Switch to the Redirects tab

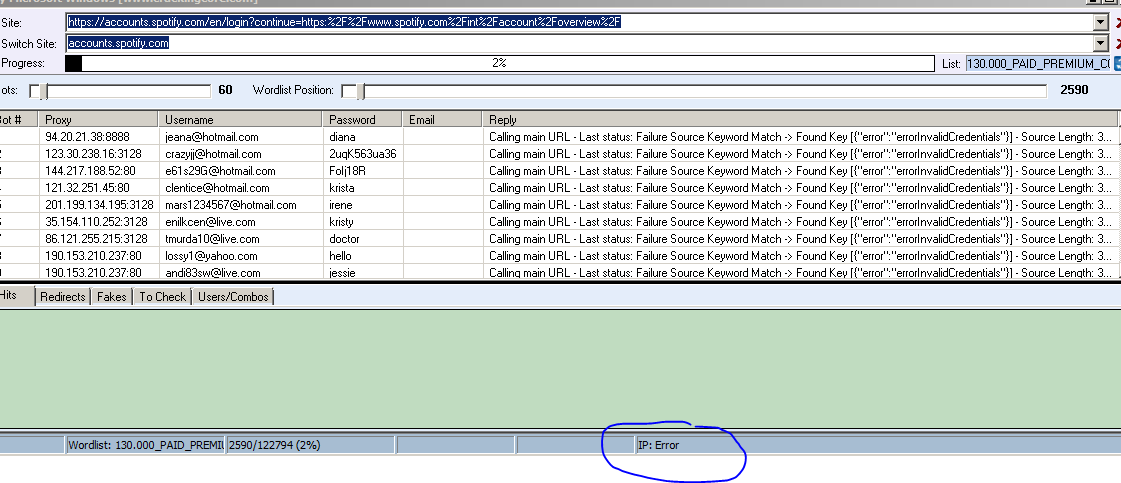[x=63, y=297]
